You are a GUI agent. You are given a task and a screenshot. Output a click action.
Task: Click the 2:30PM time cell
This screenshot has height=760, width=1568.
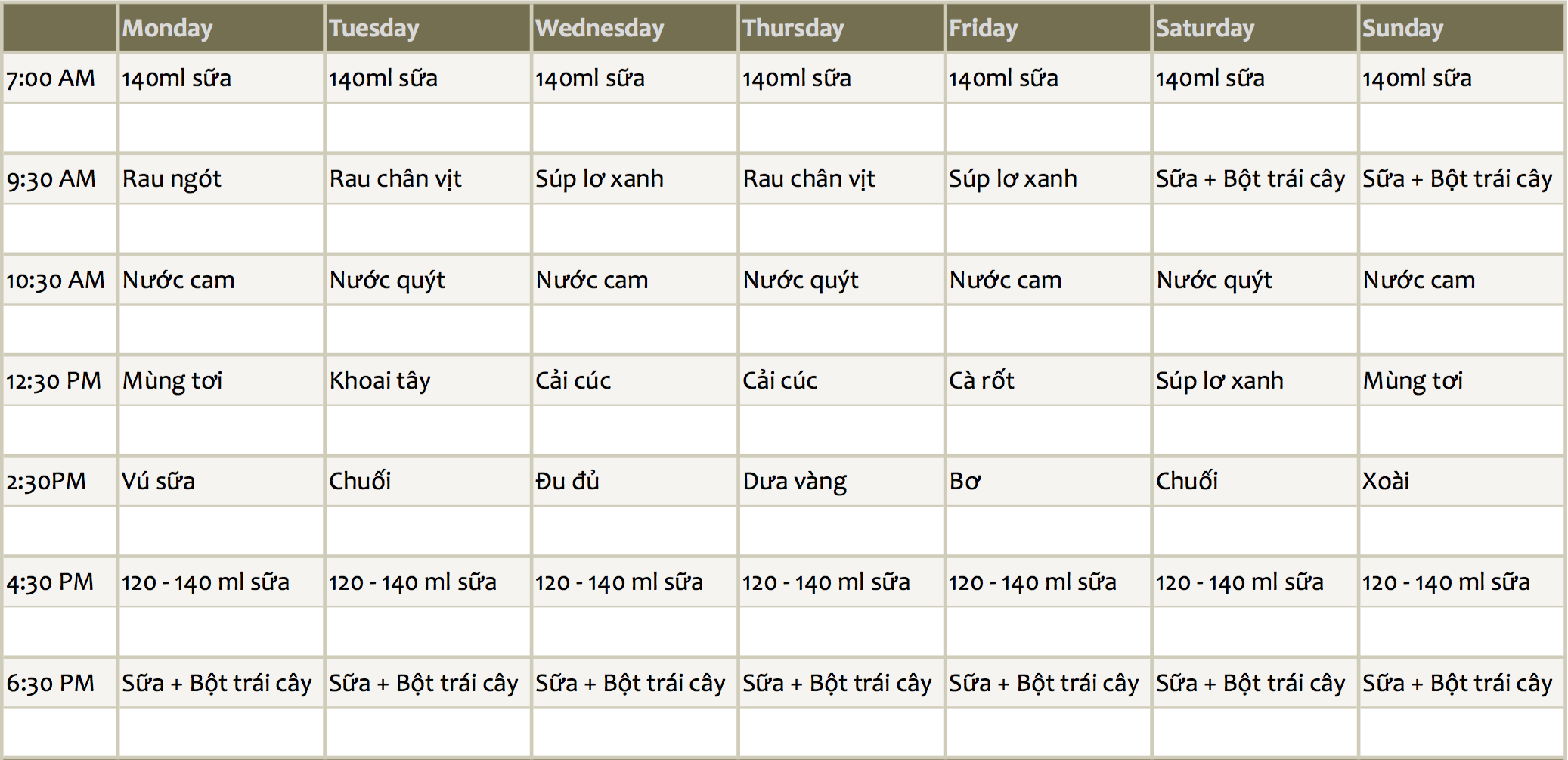tap(60, 481)
